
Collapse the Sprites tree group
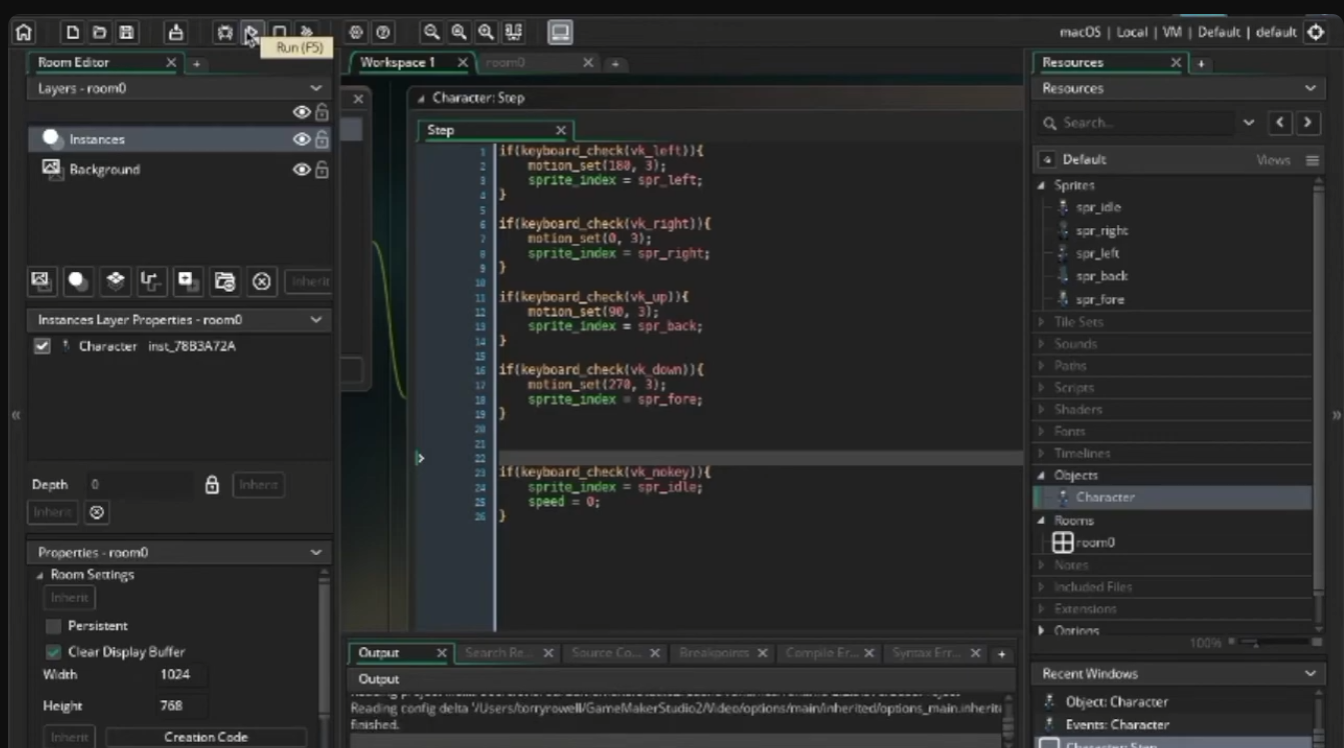click(x=1041, y=185)
